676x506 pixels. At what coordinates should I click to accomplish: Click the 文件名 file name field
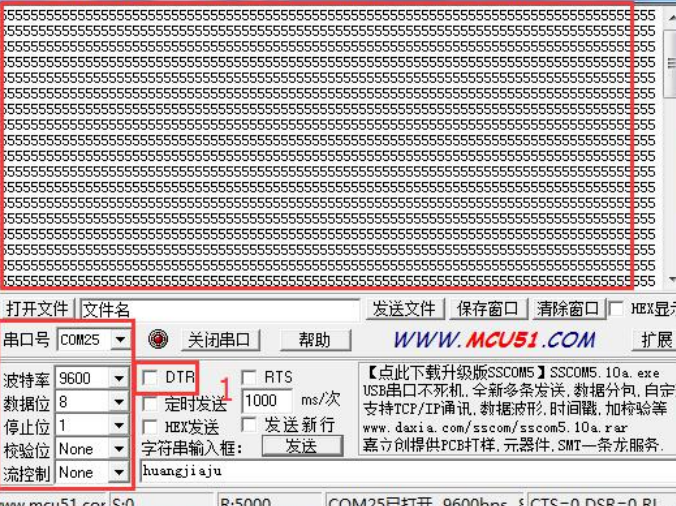(x=220, y=309)
